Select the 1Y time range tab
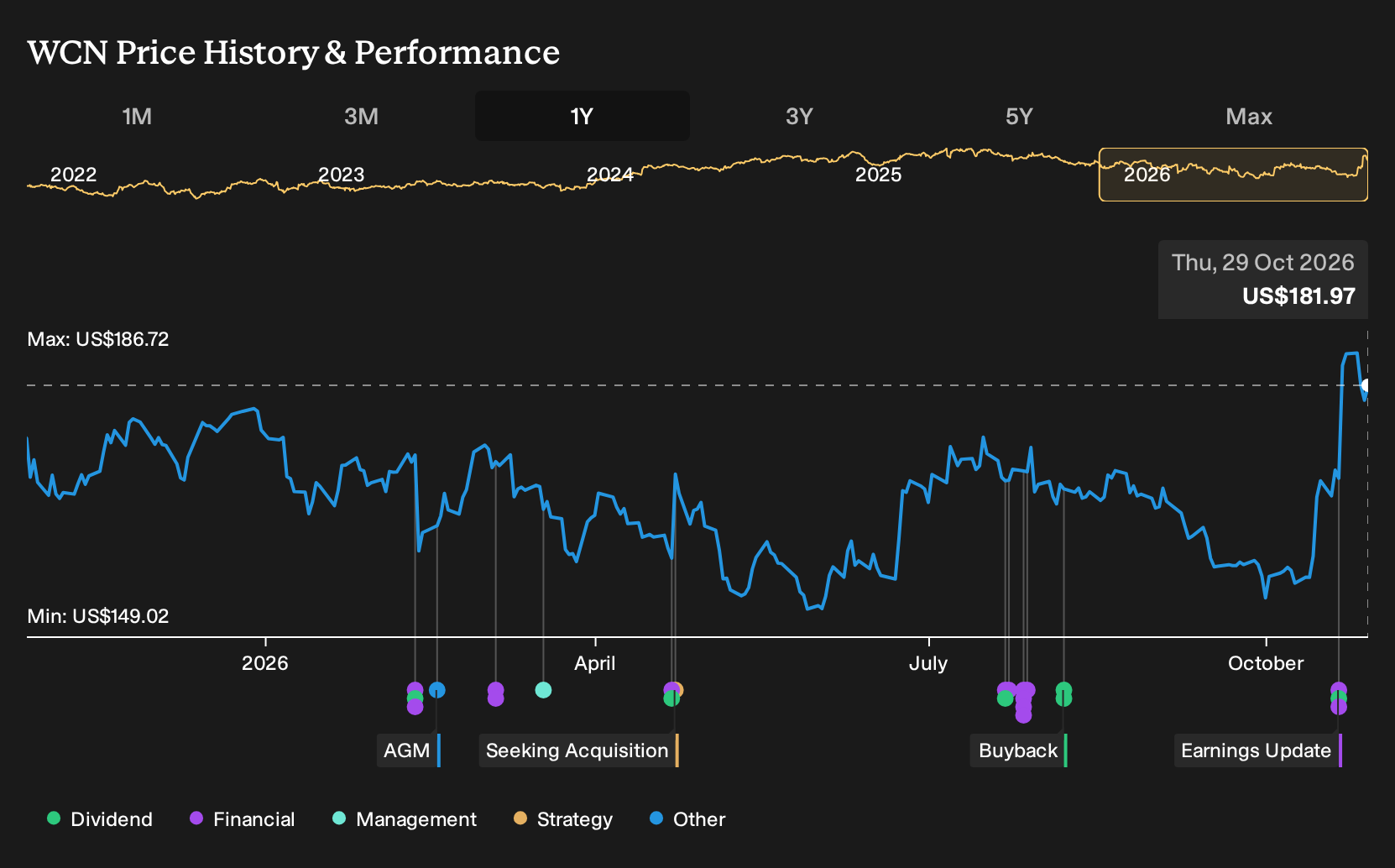This screenshot has height=868, width=1395. [x=583, y=116]
